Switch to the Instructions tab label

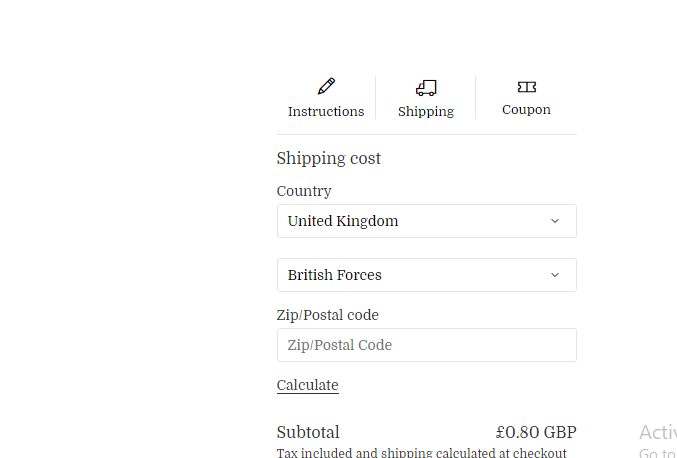pyautogui.click(x=326, y=111)
